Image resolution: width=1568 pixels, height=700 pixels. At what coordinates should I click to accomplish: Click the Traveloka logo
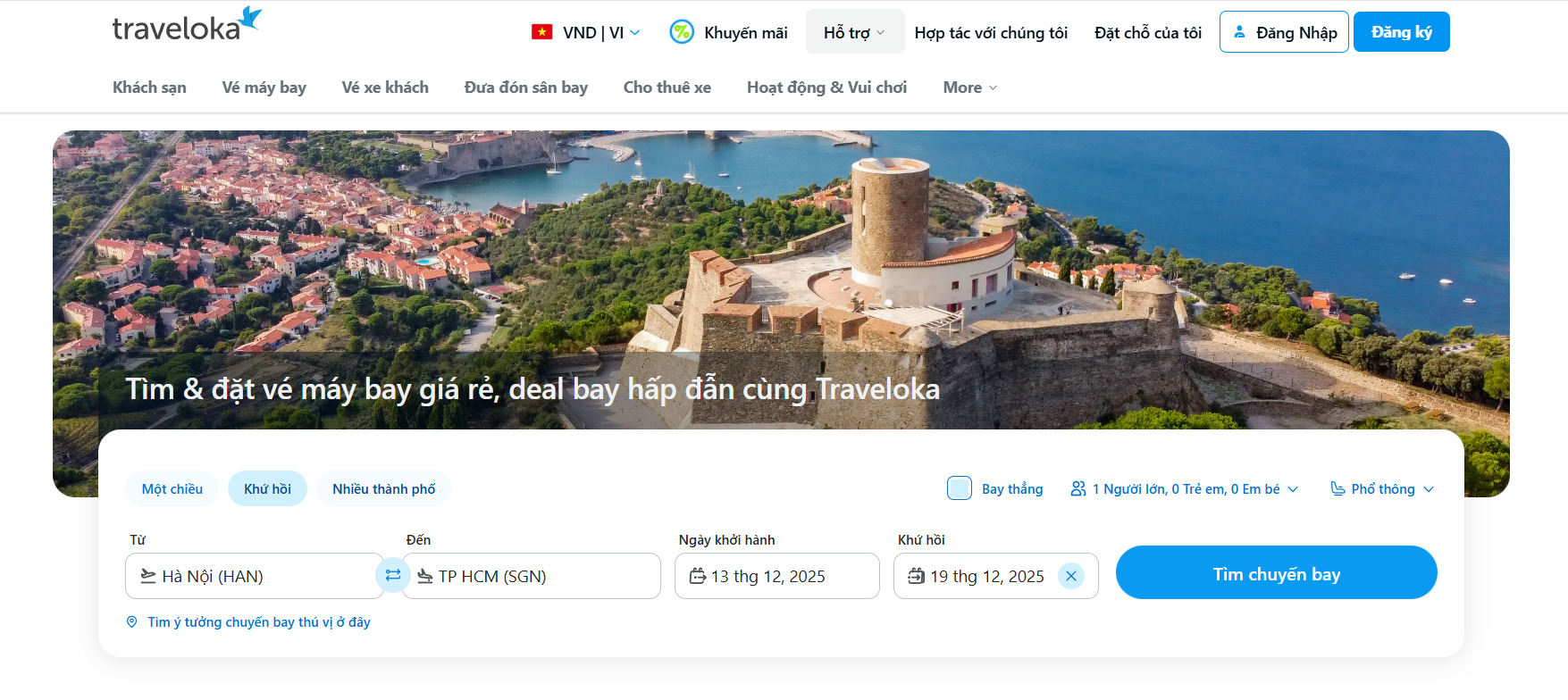click(187, 26)
